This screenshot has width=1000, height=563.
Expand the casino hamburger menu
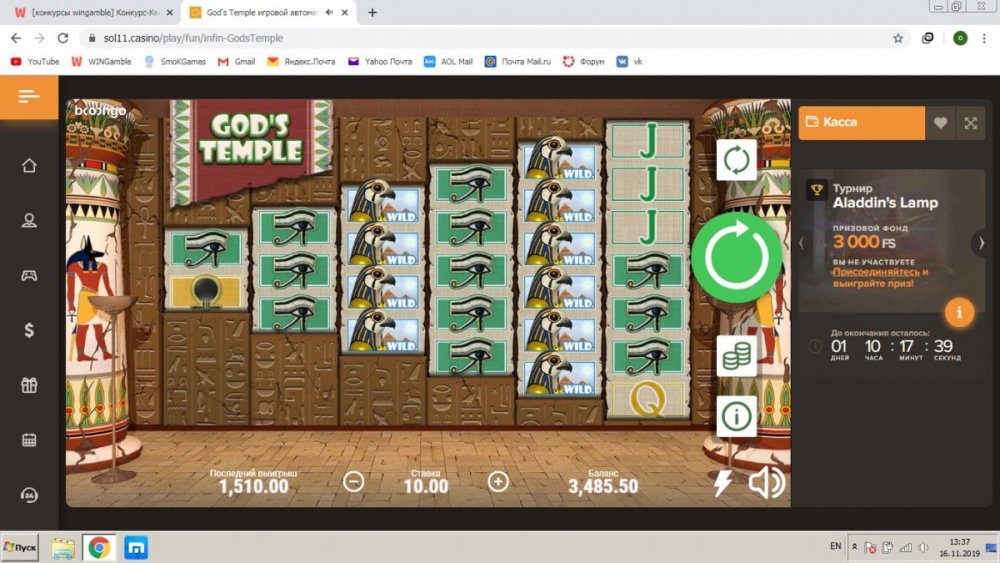(29, 96)
